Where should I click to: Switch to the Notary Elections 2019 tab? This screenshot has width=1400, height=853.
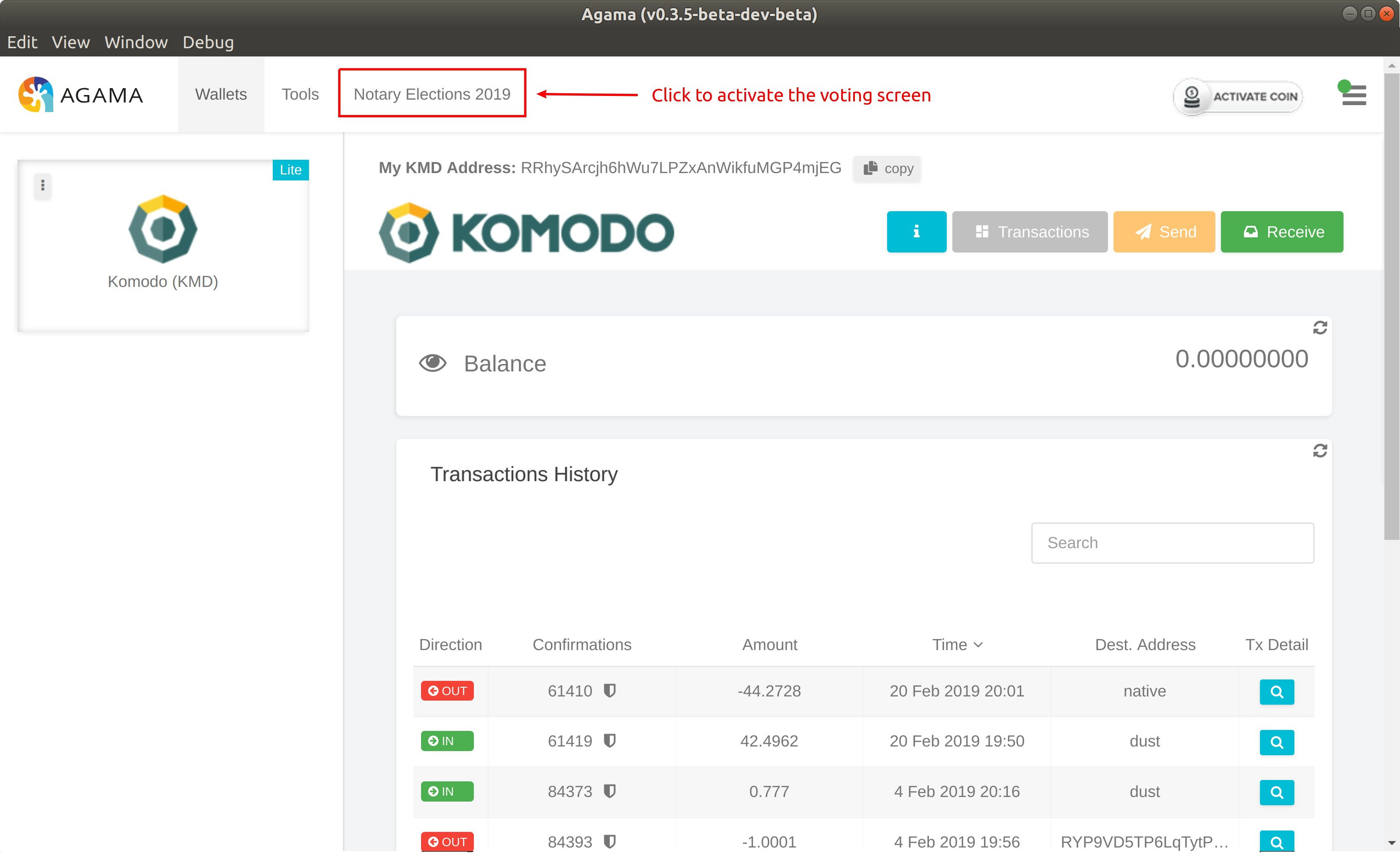tap(432, 94)
